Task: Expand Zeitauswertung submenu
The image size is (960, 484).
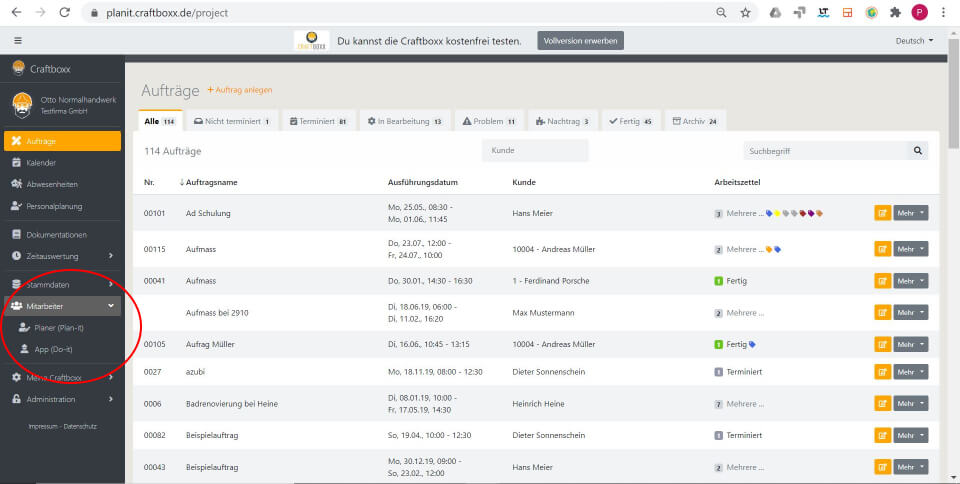Action: (62, 256)
